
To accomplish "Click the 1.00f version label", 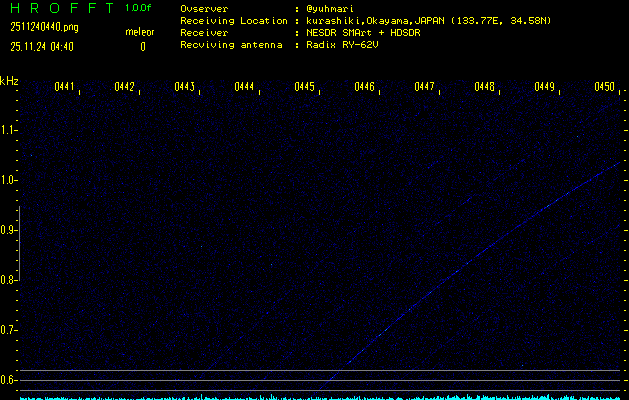I will (139, 8).
